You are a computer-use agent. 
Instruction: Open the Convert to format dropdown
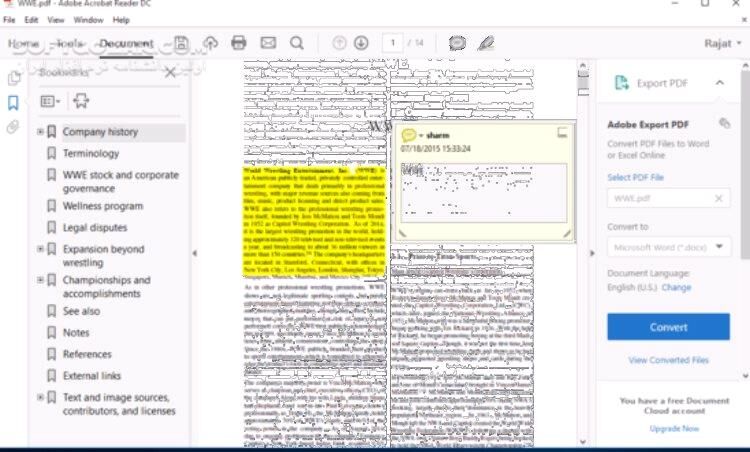[x=668, y=247]
